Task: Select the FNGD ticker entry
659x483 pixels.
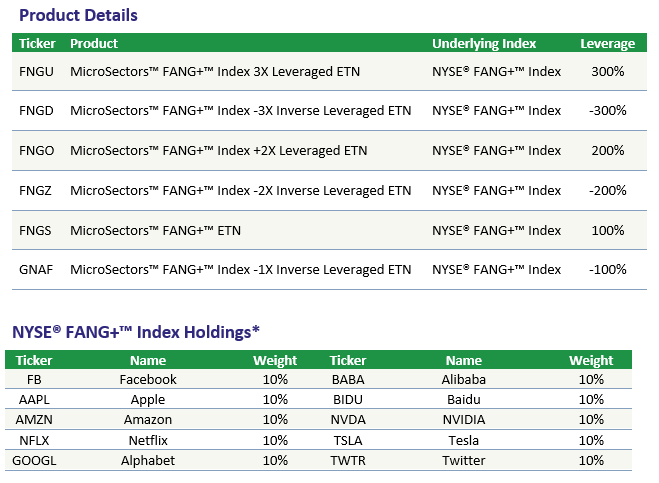Action: pos(36,111)
